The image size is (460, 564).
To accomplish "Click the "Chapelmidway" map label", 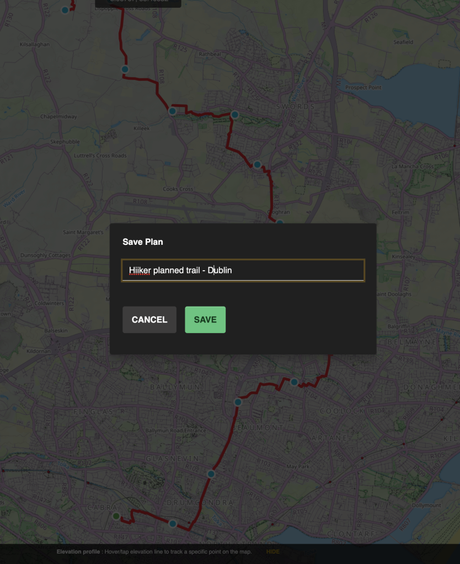I will [x=59, y=117].
